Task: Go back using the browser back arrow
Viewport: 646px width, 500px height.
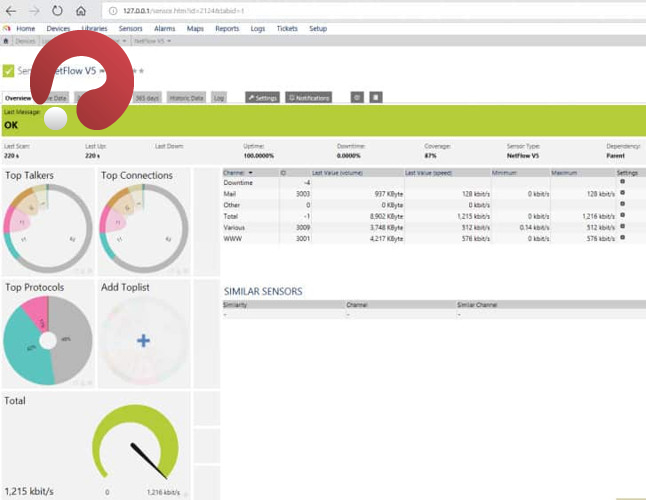Action: pos(10,10)
